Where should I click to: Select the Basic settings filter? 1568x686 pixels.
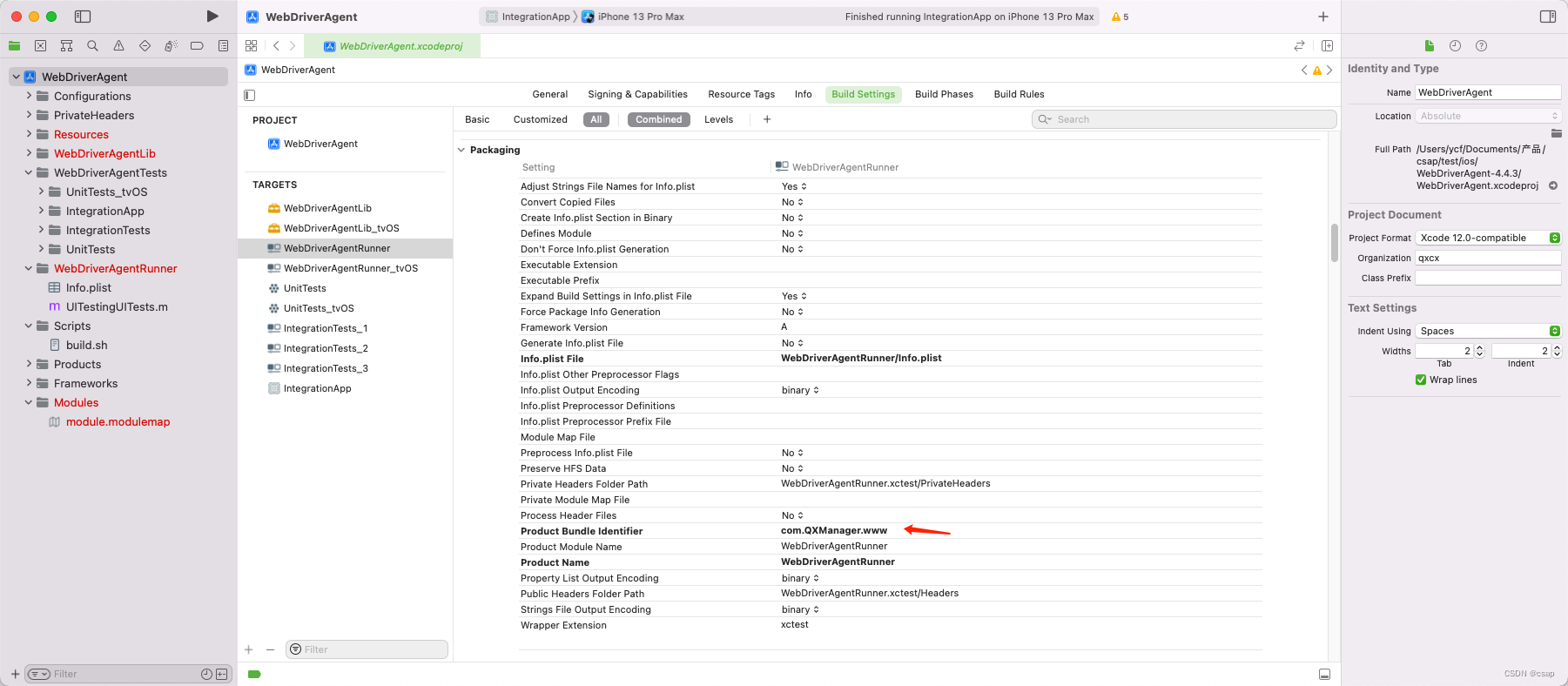tap(477, 120)
